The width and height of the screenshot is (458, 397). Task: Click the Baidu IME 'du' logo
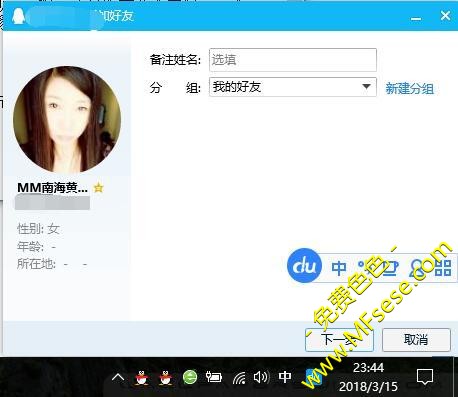304,266
